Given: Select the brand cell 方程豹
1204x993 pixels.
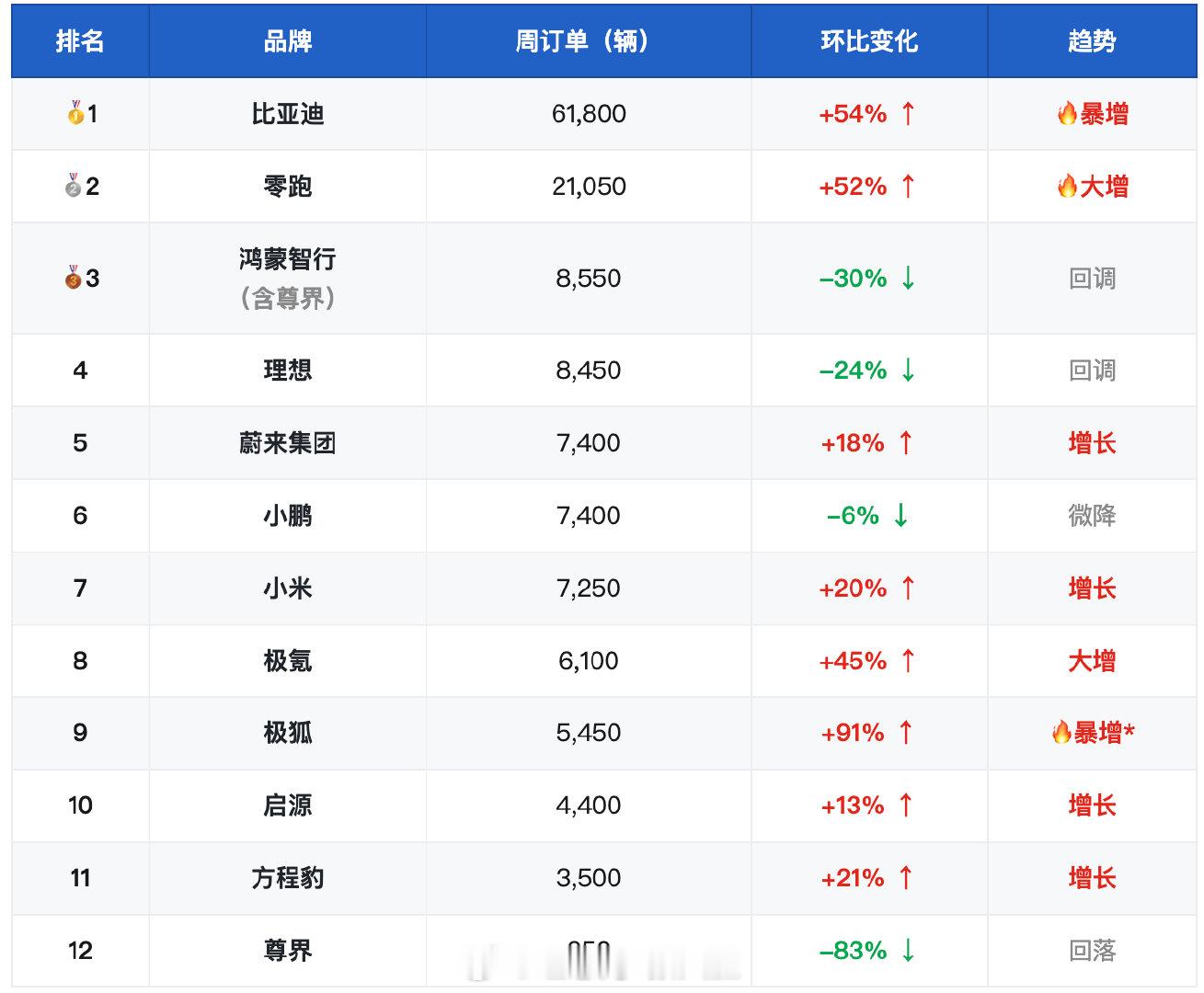Looking at the screenshot, I should pos(288,877).
